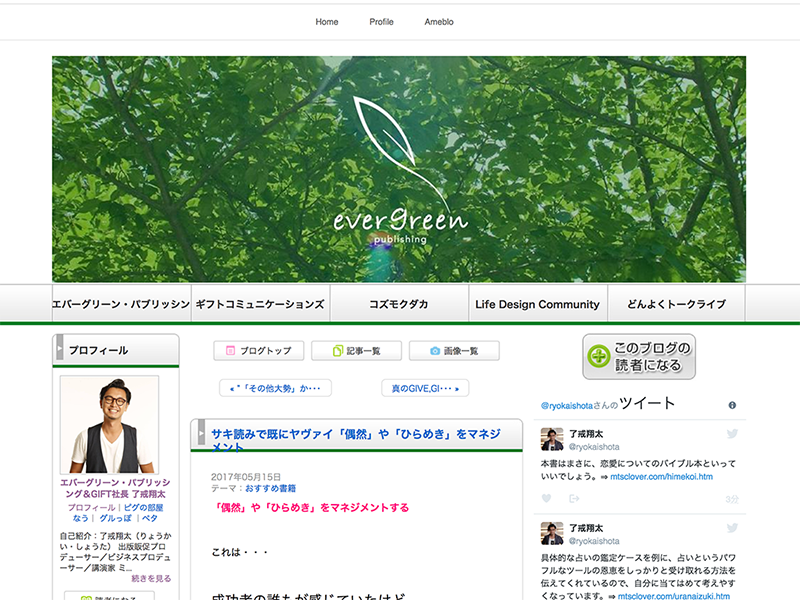
Task: Open theme link おすすめ書籍
Action: pyautogui.click(x=270, y=488)
